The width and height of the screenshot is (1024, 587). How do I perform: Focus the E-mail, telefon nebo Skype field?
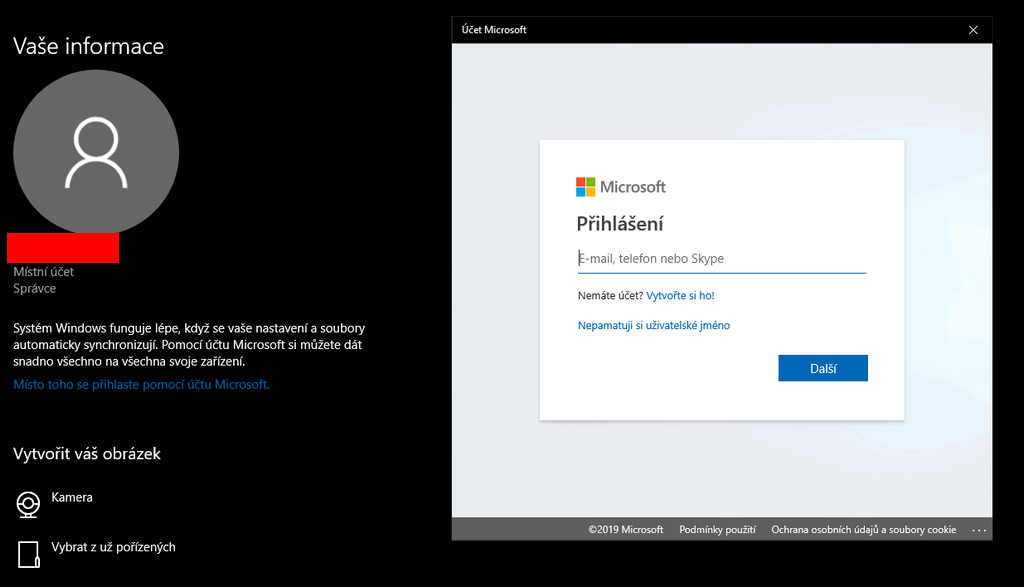(722, 259)
